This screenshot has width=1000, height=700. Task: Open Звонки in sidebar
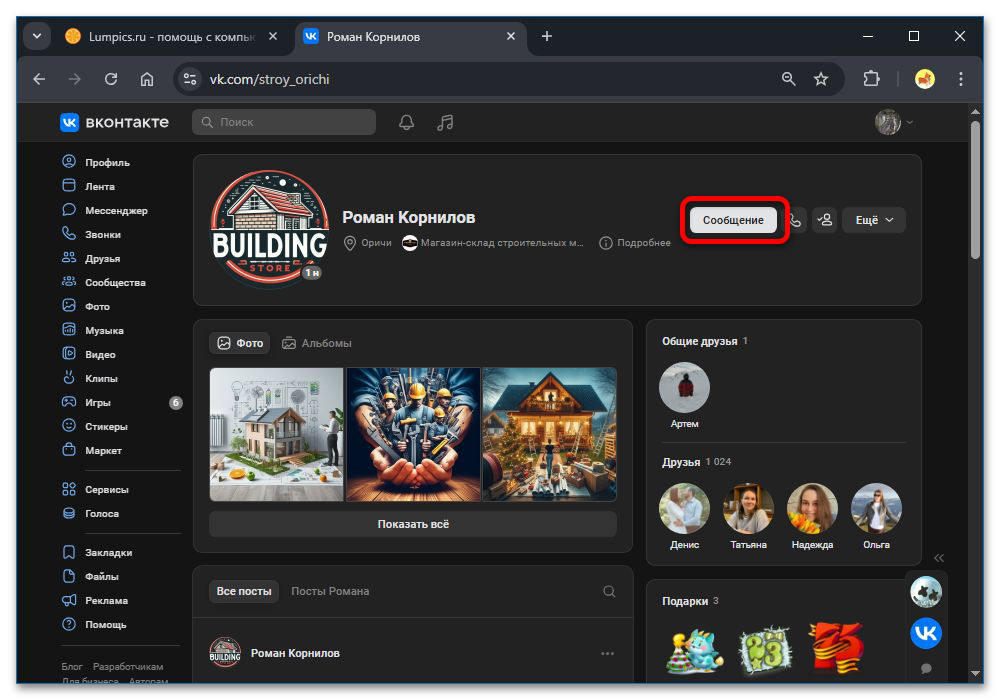pyautogui.click(x=92, y=234)
